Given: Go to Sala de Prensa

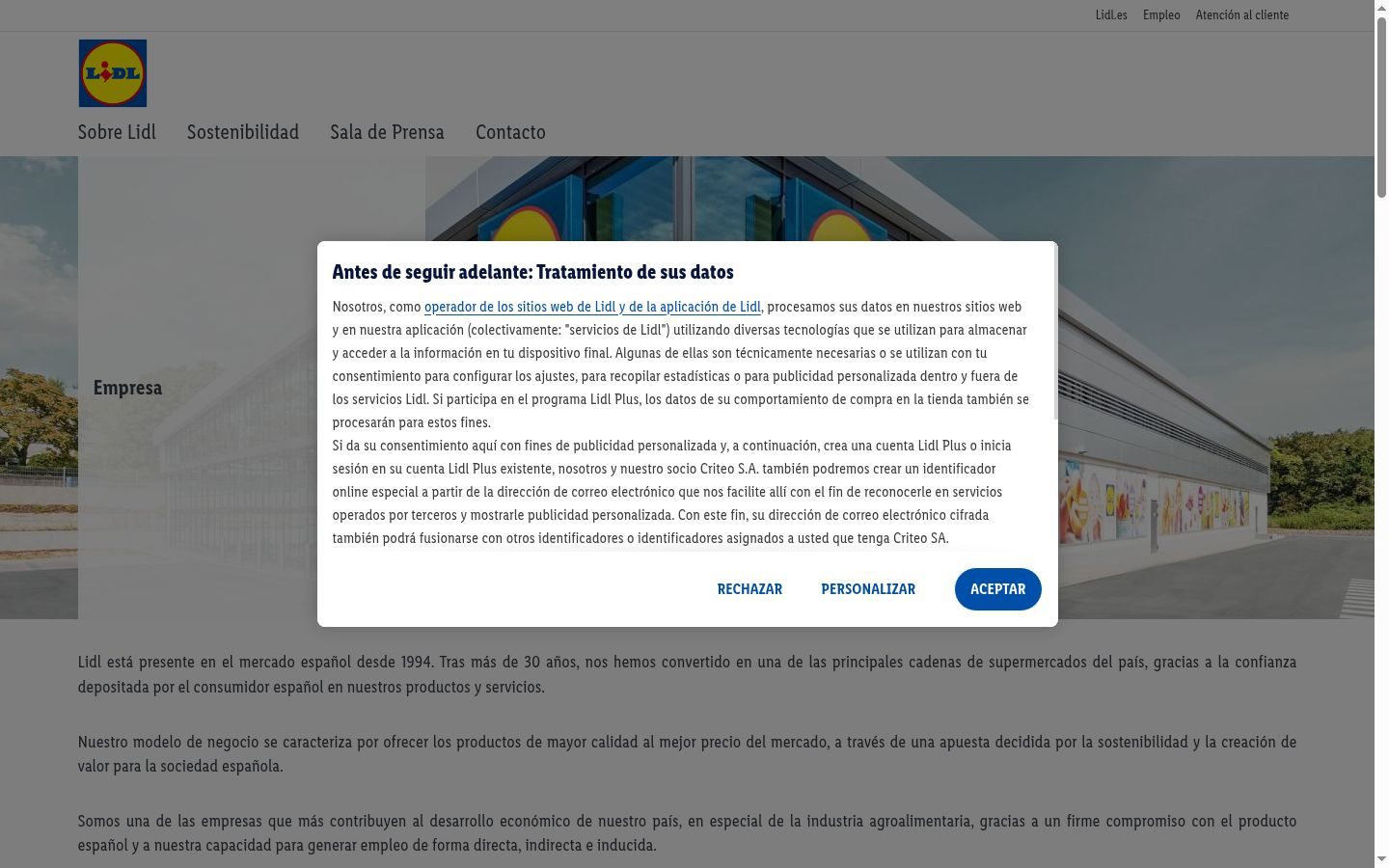Looking at the screenshot, I should tap(387, 132).
